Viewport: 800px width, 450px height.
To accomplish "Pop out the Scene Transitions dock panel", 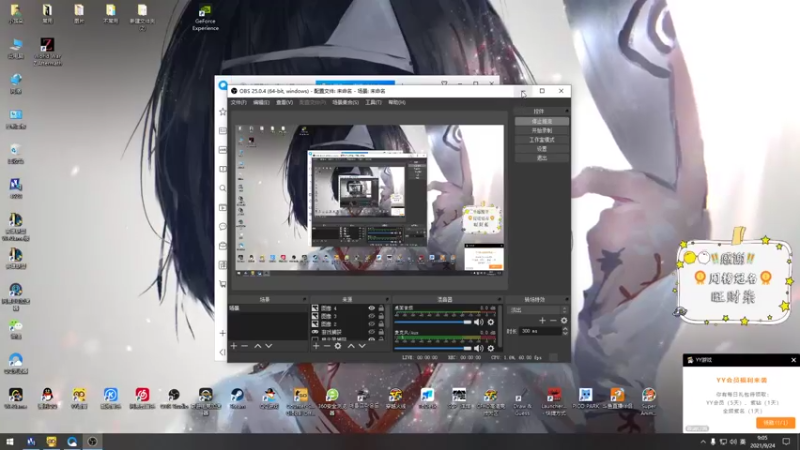I will tap(566, 299).
